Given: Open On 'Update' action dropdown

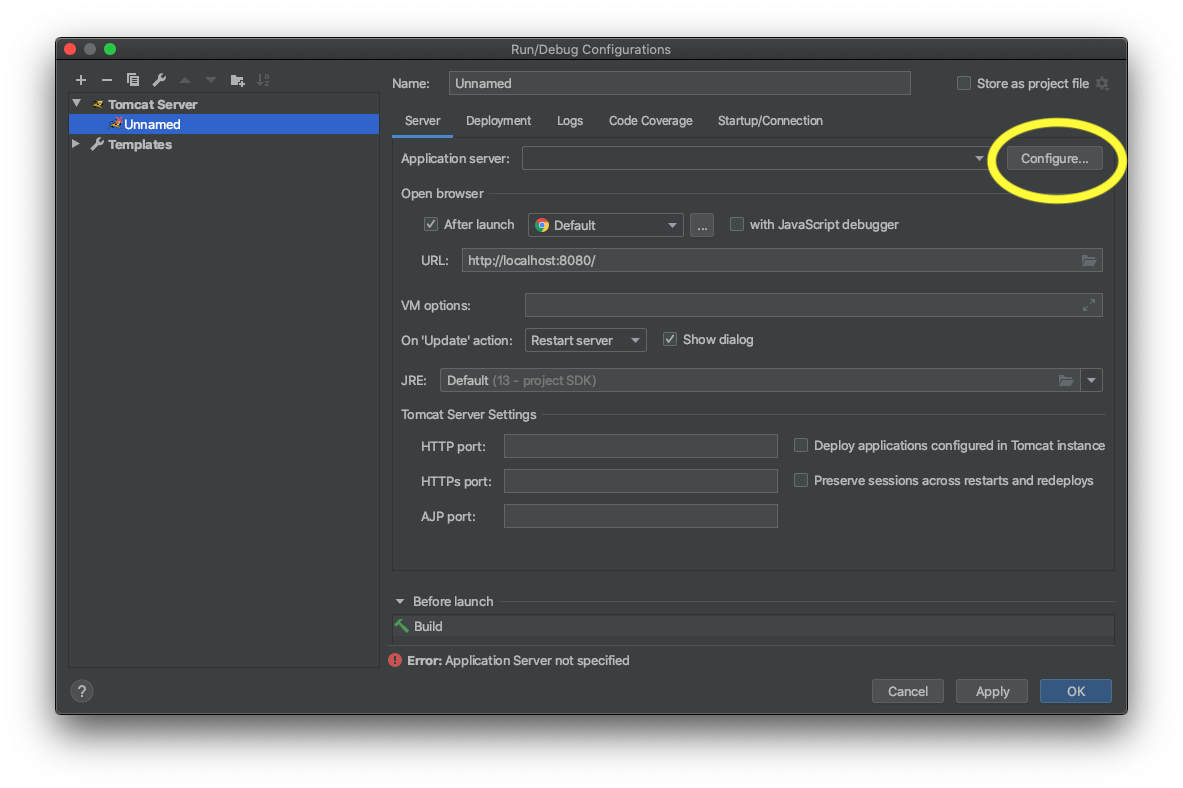Looking at the screenshot, I should point(585,340).
